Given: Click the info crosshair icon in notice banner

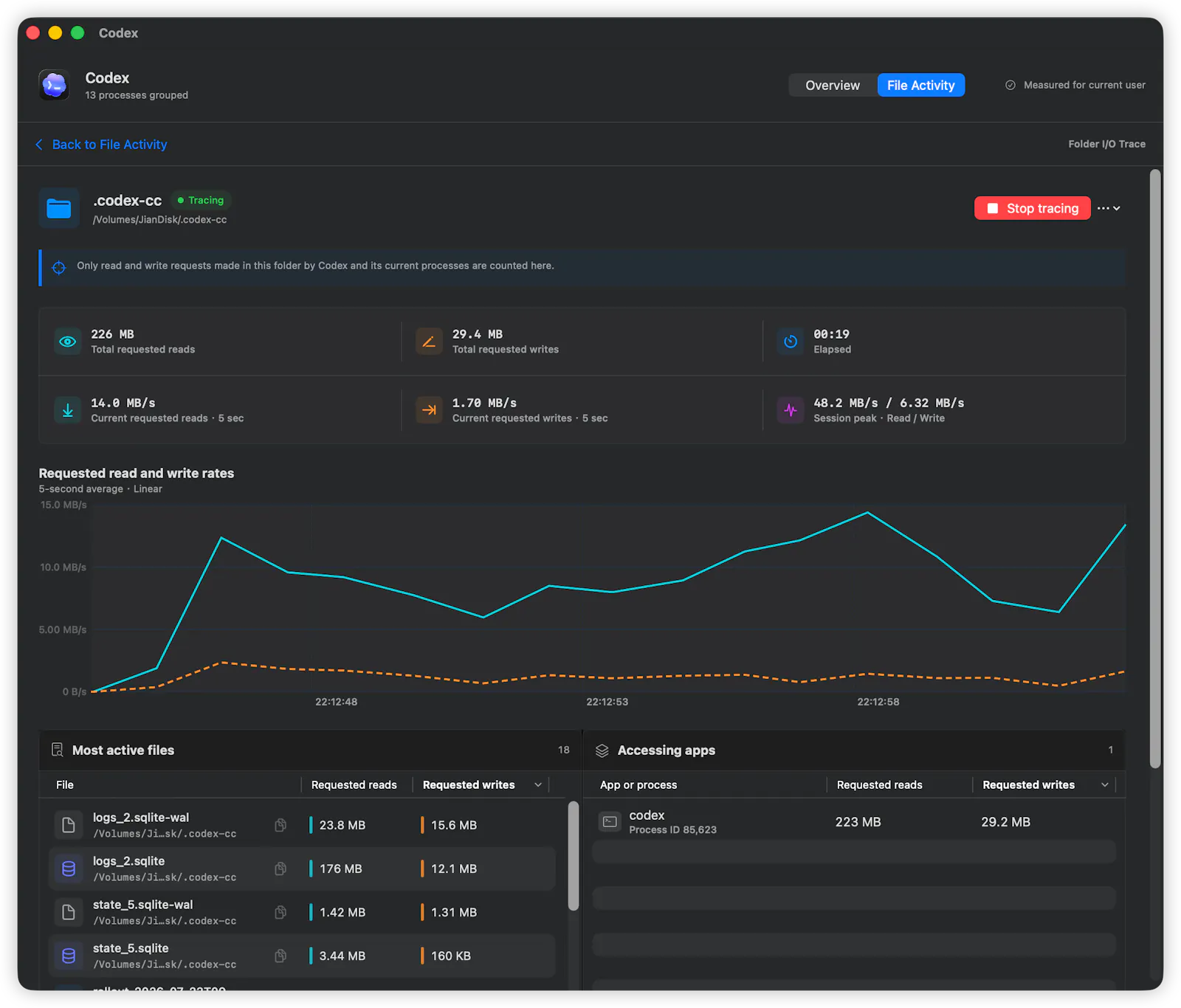Looking at the screenshot, I should tap(59, 267).
